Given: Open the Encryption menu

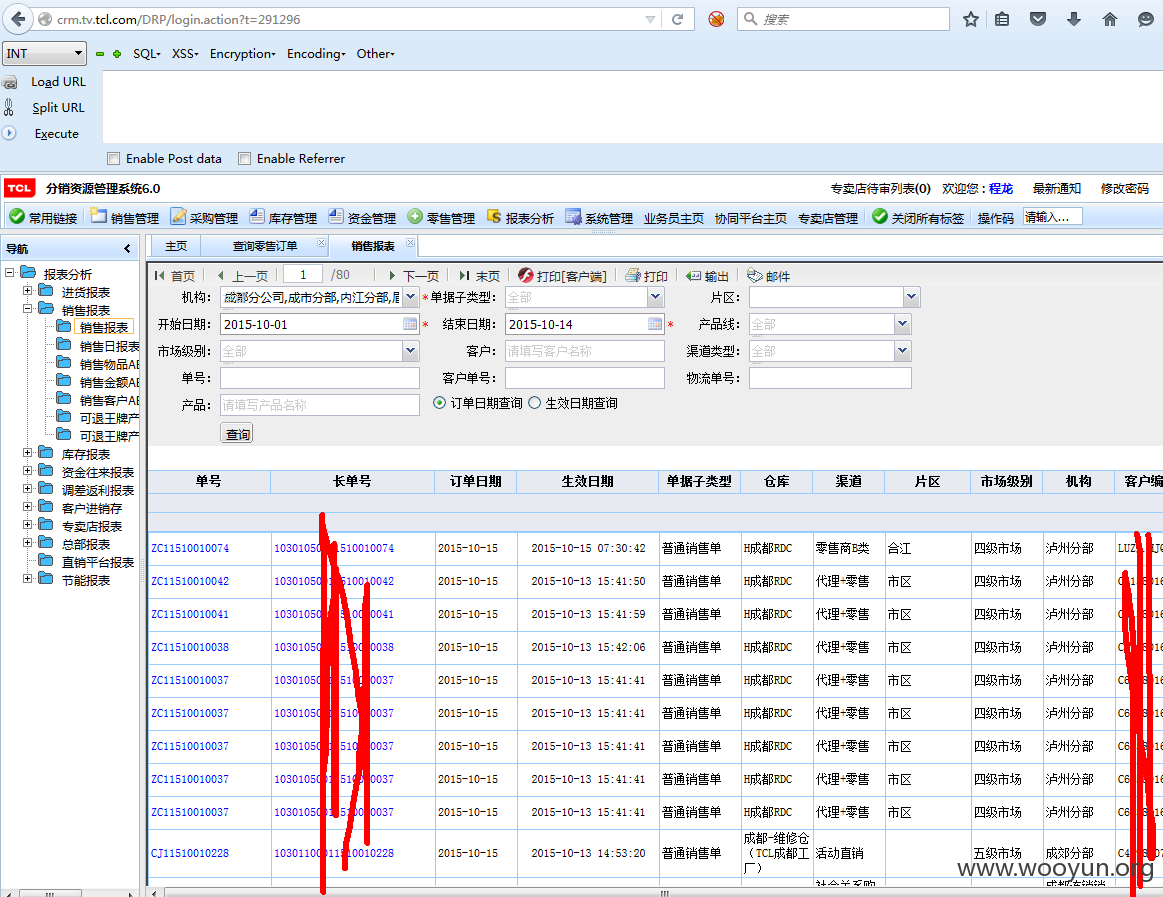Looking at the screenshot, I should pos(243,53).
